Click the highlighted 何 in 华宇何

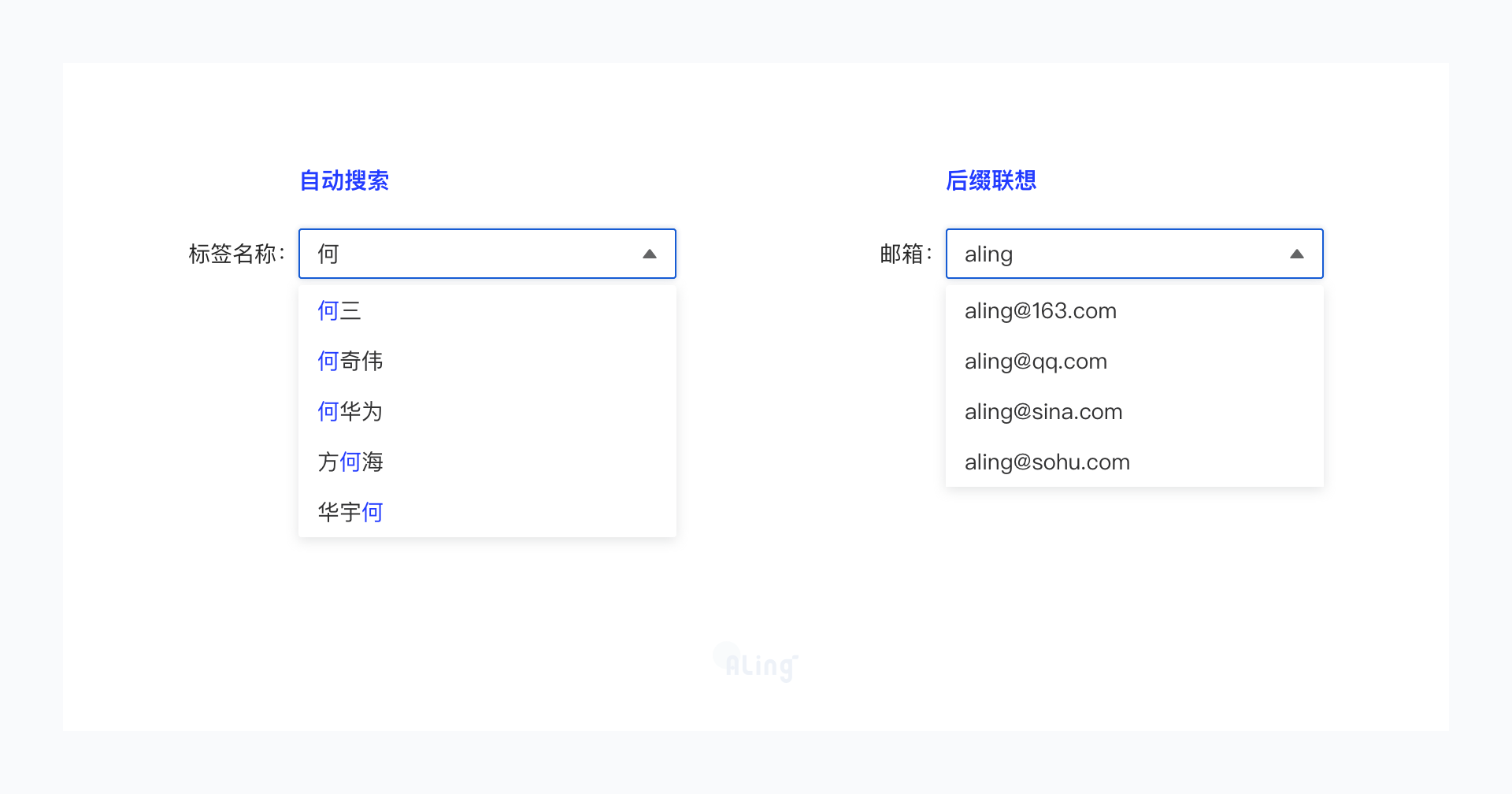click(372, 512)
